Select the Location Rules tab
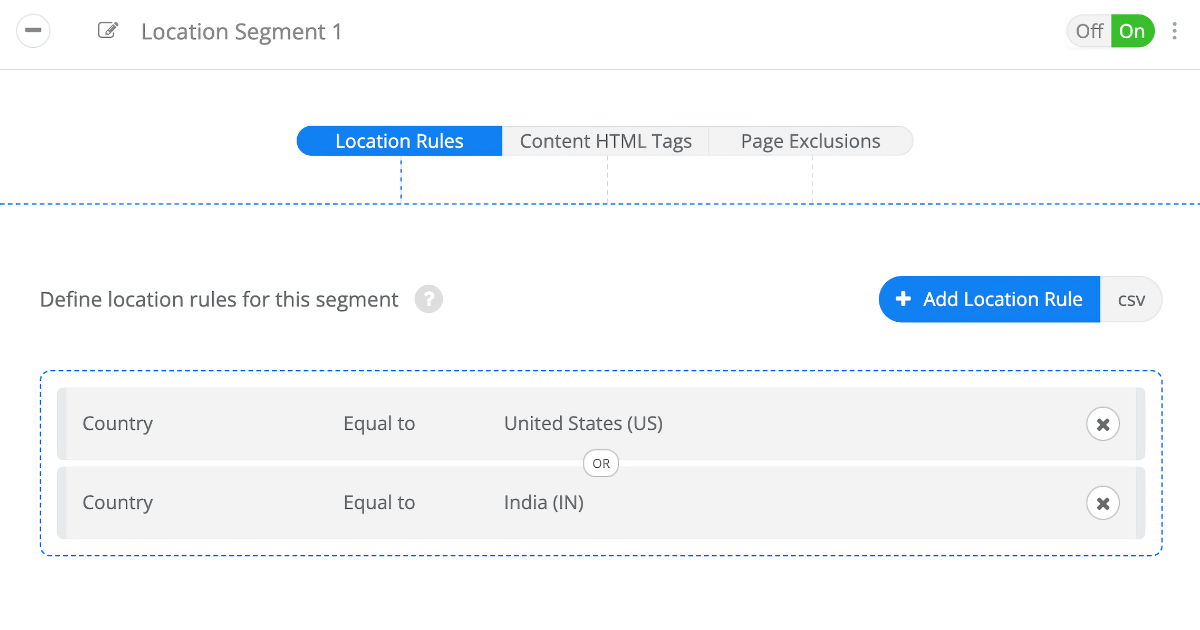The width and height of the screenshot is (1200, 630). (x=399, y=141)
